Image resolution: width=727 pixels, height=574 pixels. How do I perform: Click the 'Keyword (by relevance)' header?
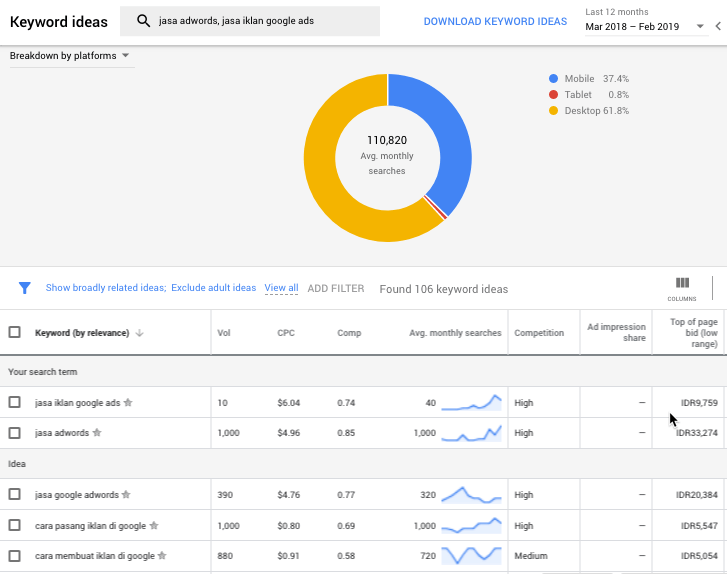coord(82,333)
